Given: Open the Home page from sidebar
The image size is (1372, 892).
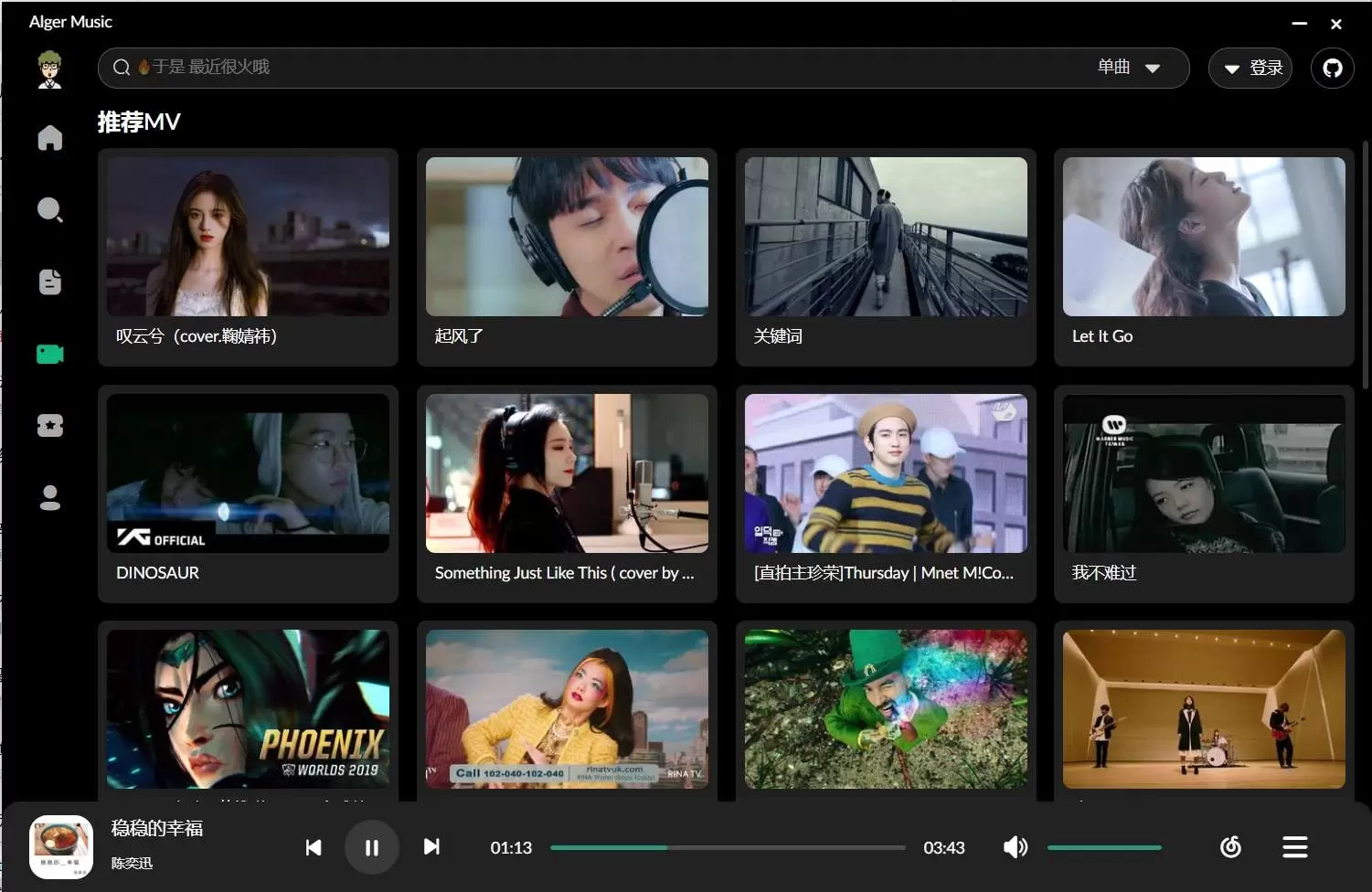Looking at the screenshot, I should pos(50,138).
